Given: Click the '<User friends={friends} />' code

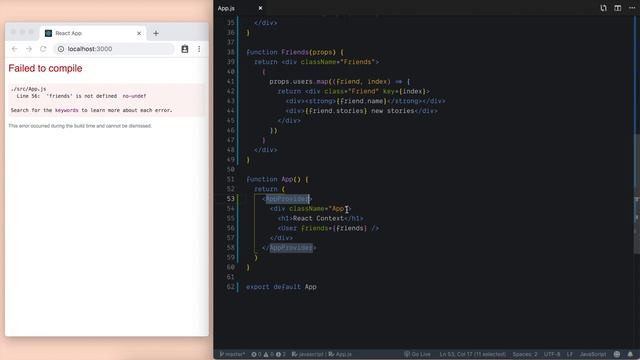Looking at the screenshot, I should 328,228.
